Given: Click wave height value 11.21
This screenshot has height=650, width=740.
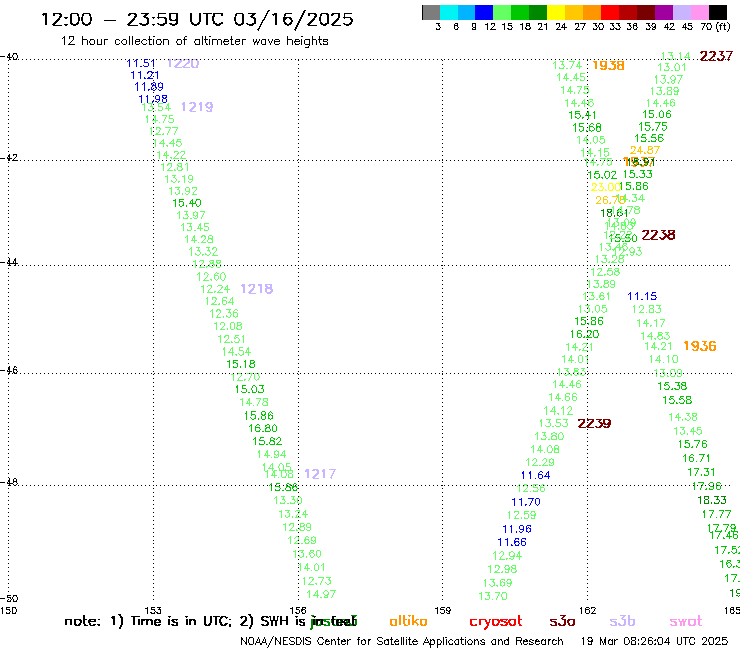Looking at the screenshot, I should coord(145,75).
